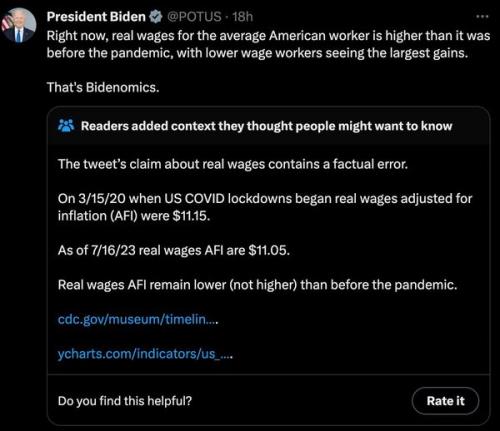Click the That's Bidenomics text line
The width and height of the screenshot is (500, 431).
pos(103,87)
